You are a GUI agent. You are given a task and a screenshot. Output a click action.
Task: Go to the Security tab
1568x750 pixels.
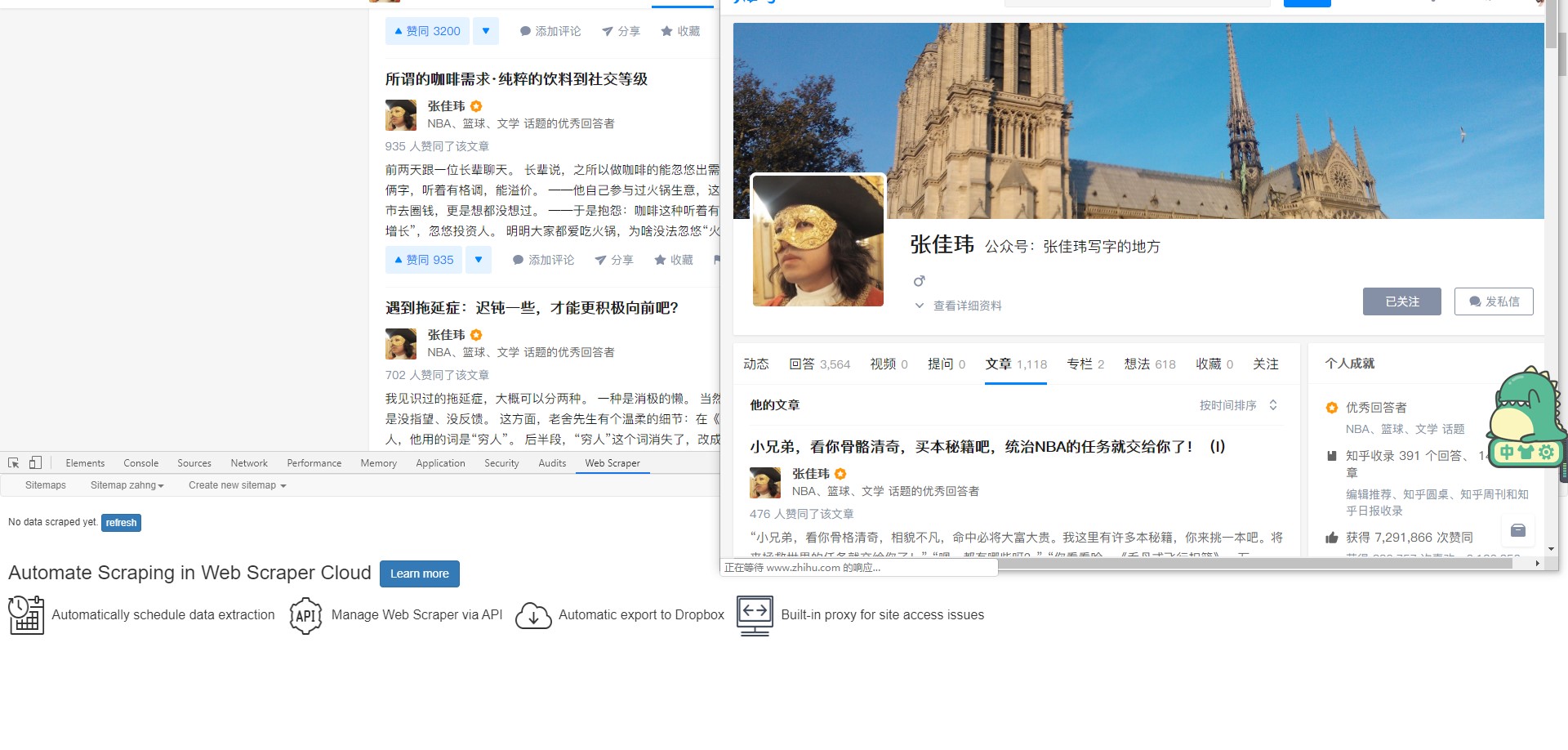(x=501, y=463)
